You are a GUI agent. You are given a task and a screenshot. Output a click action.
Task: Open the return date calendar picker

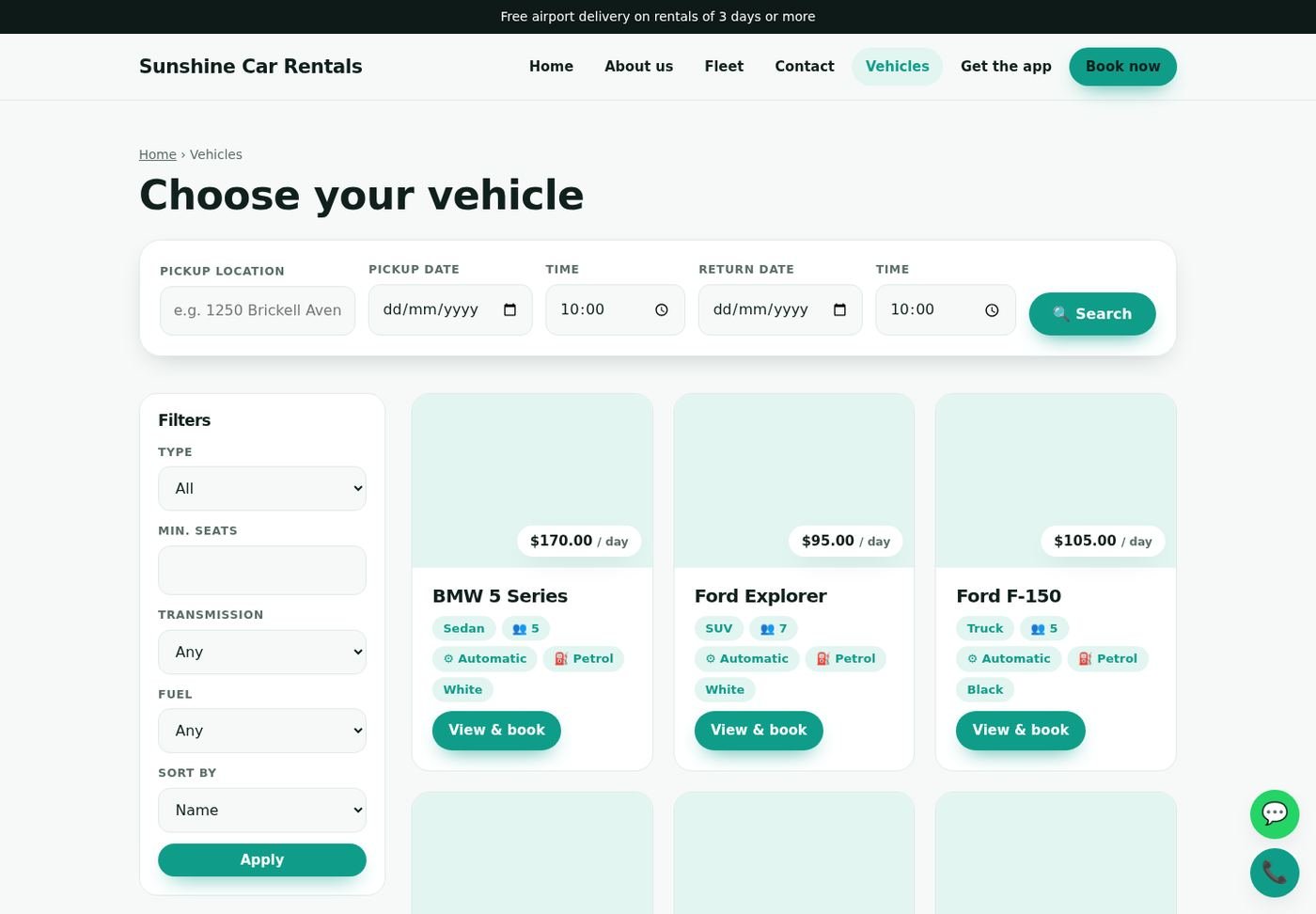[x=840, y=310]
